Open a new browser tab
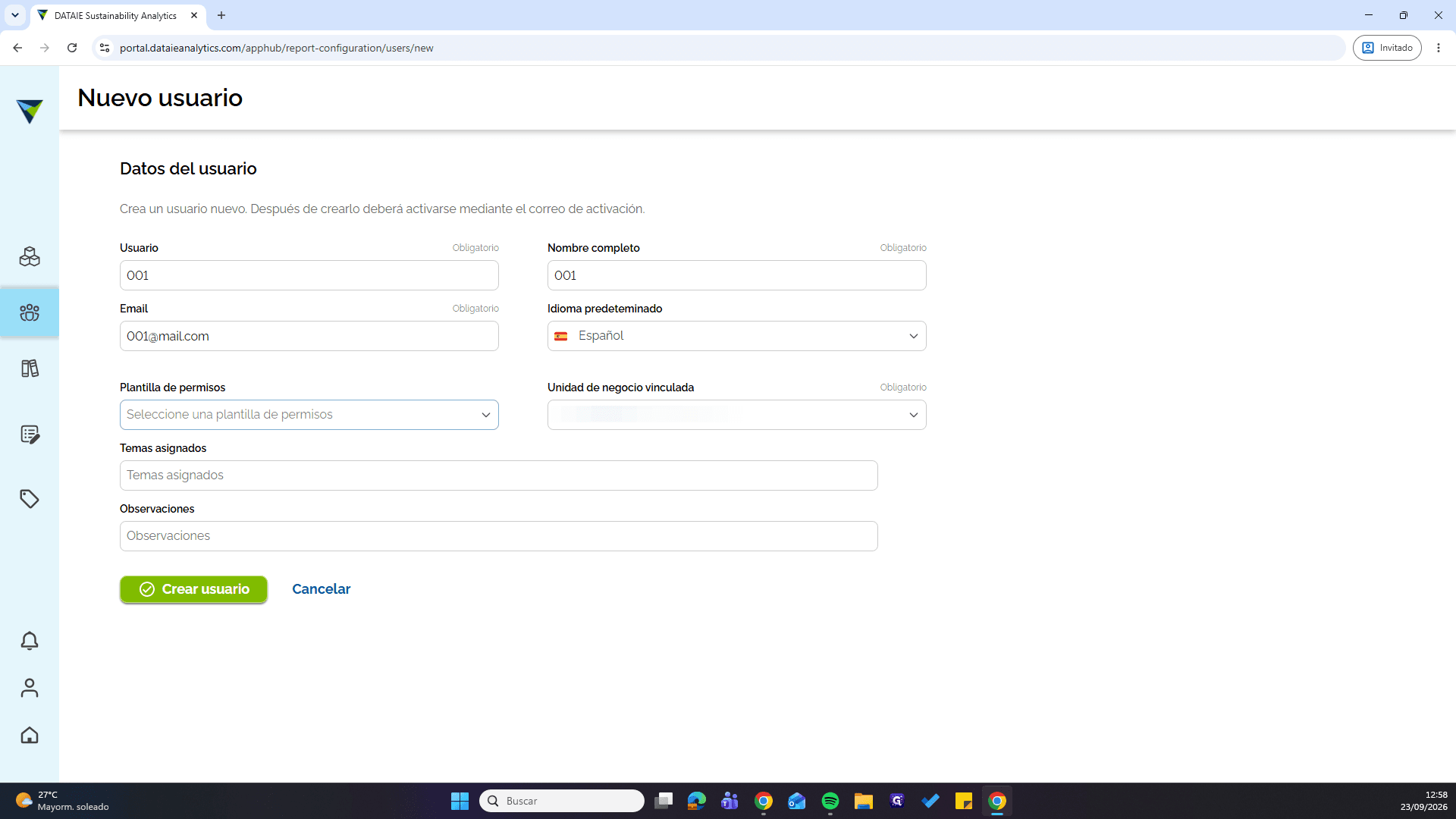 221,15
